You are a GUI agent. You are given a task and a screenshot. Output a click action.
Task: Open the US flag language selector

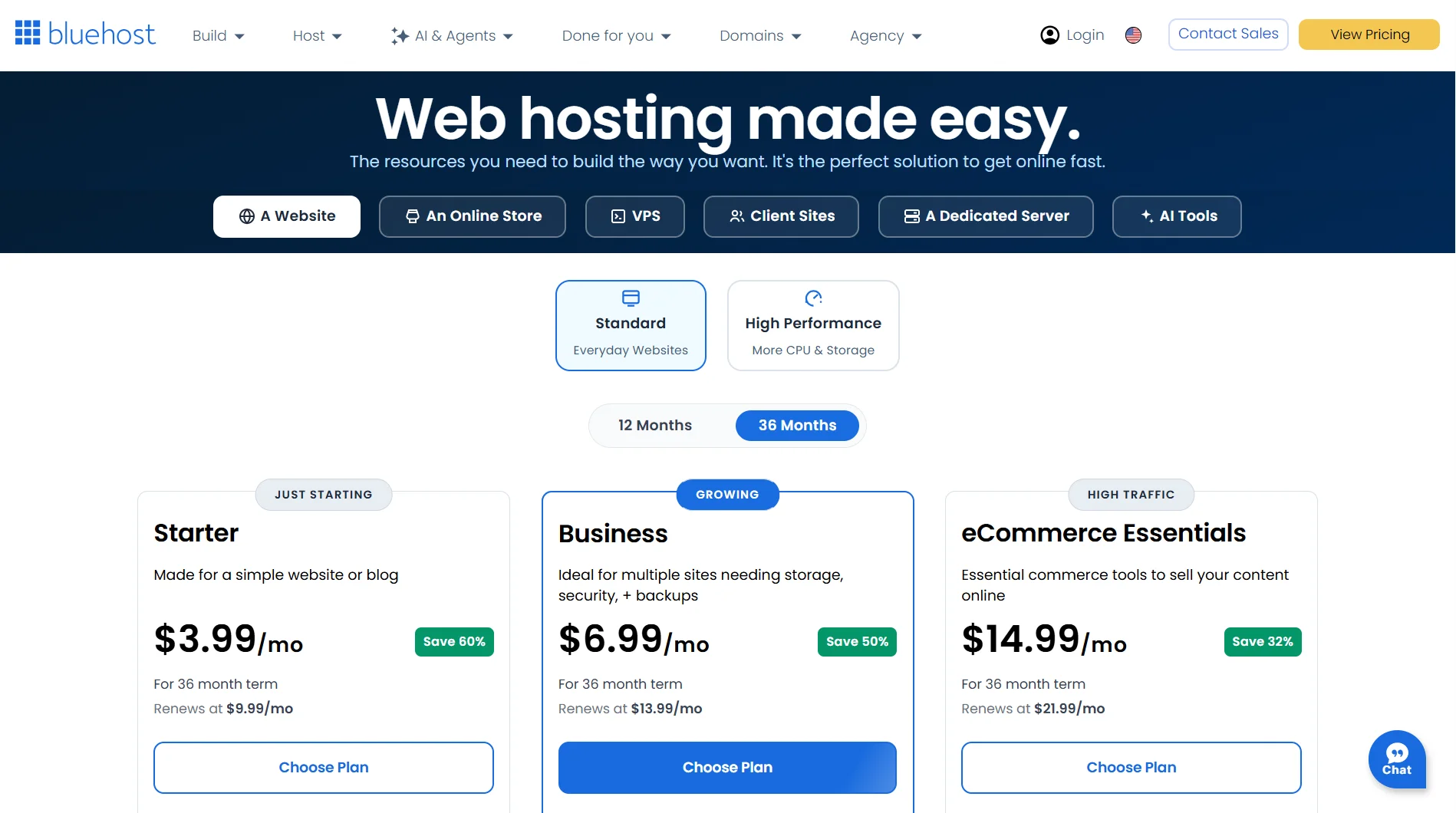[1133, 35]
